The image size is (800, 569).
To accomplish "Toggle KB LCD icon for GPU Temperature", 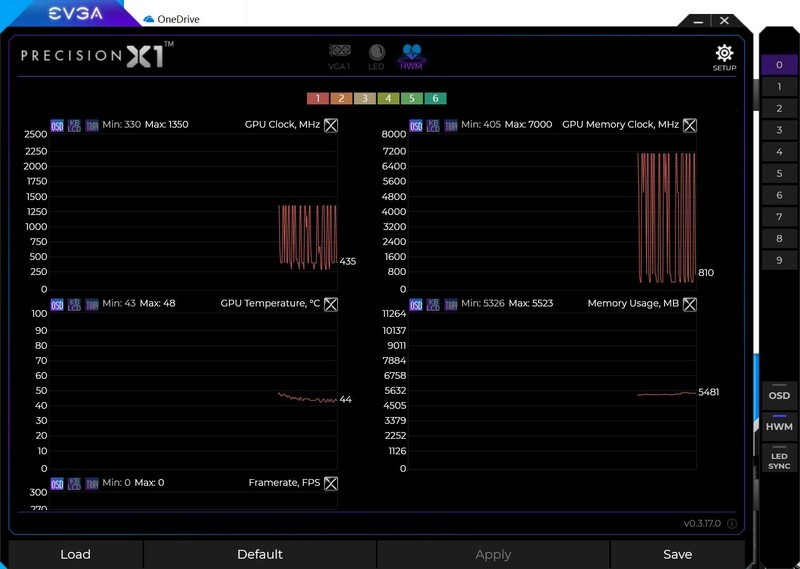I will [74, 304].
